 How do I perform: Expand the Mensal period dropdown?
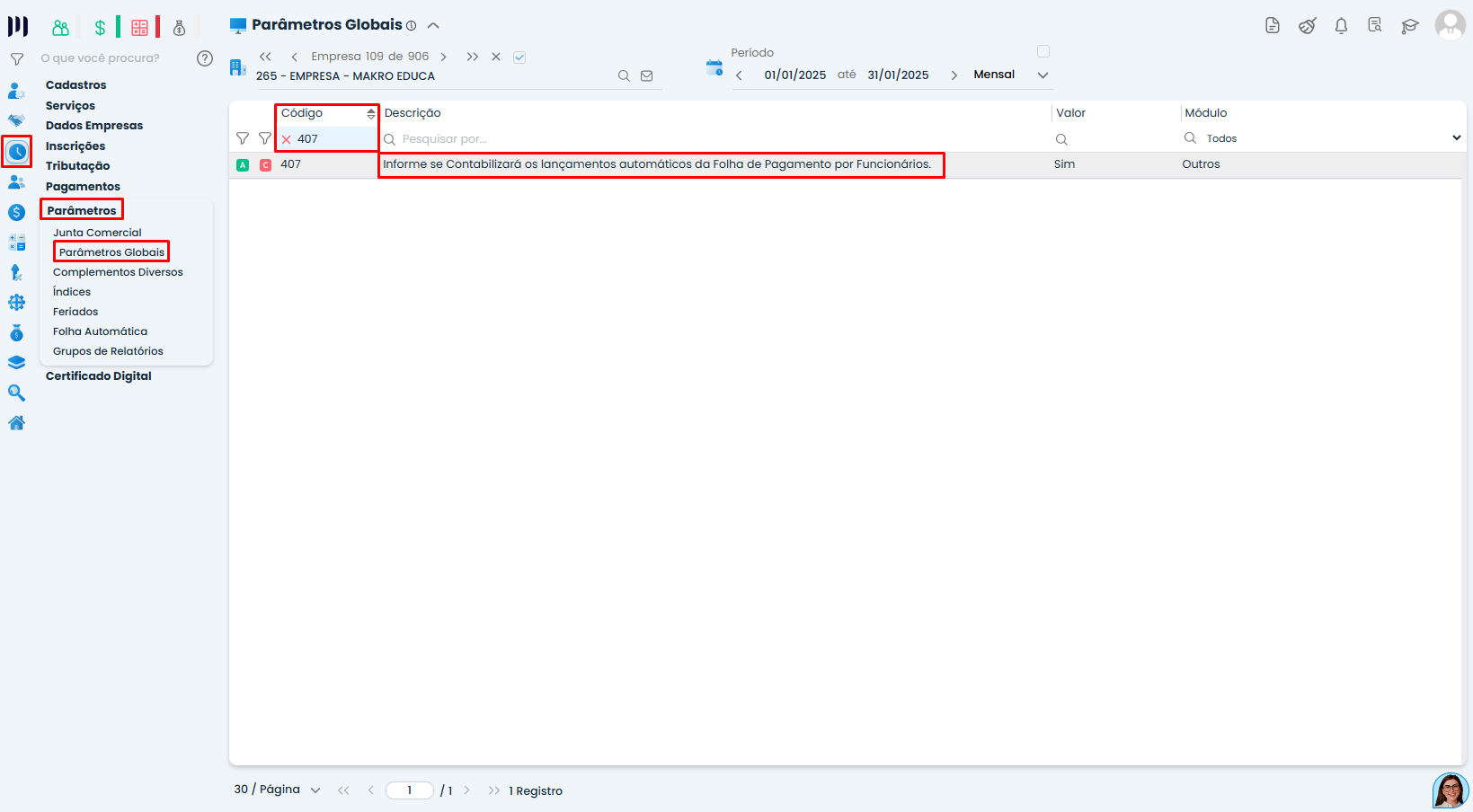pos(1043,75)
